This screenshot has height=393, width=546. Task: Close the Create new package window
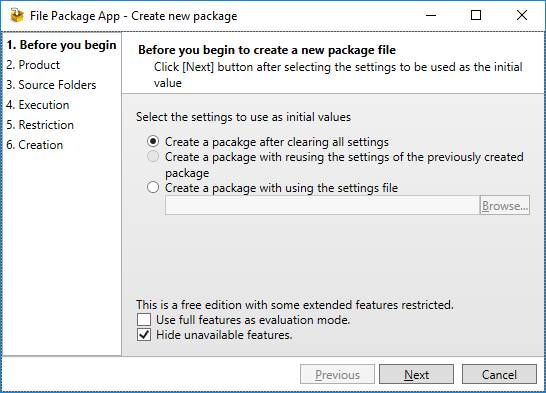[x=522, y=16]
